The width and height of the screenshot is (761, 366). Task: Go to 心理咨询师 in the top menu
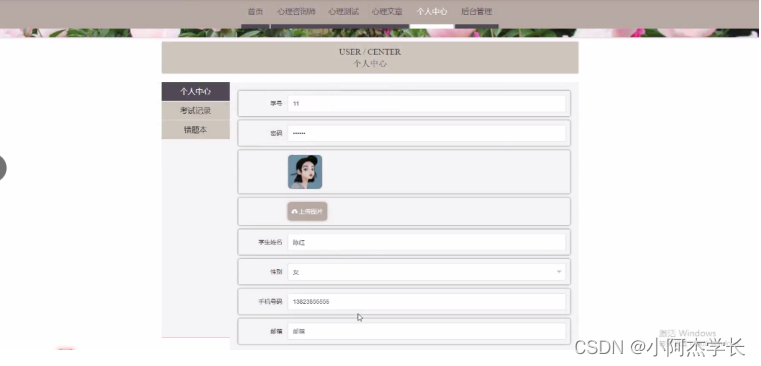coord(296,12)
